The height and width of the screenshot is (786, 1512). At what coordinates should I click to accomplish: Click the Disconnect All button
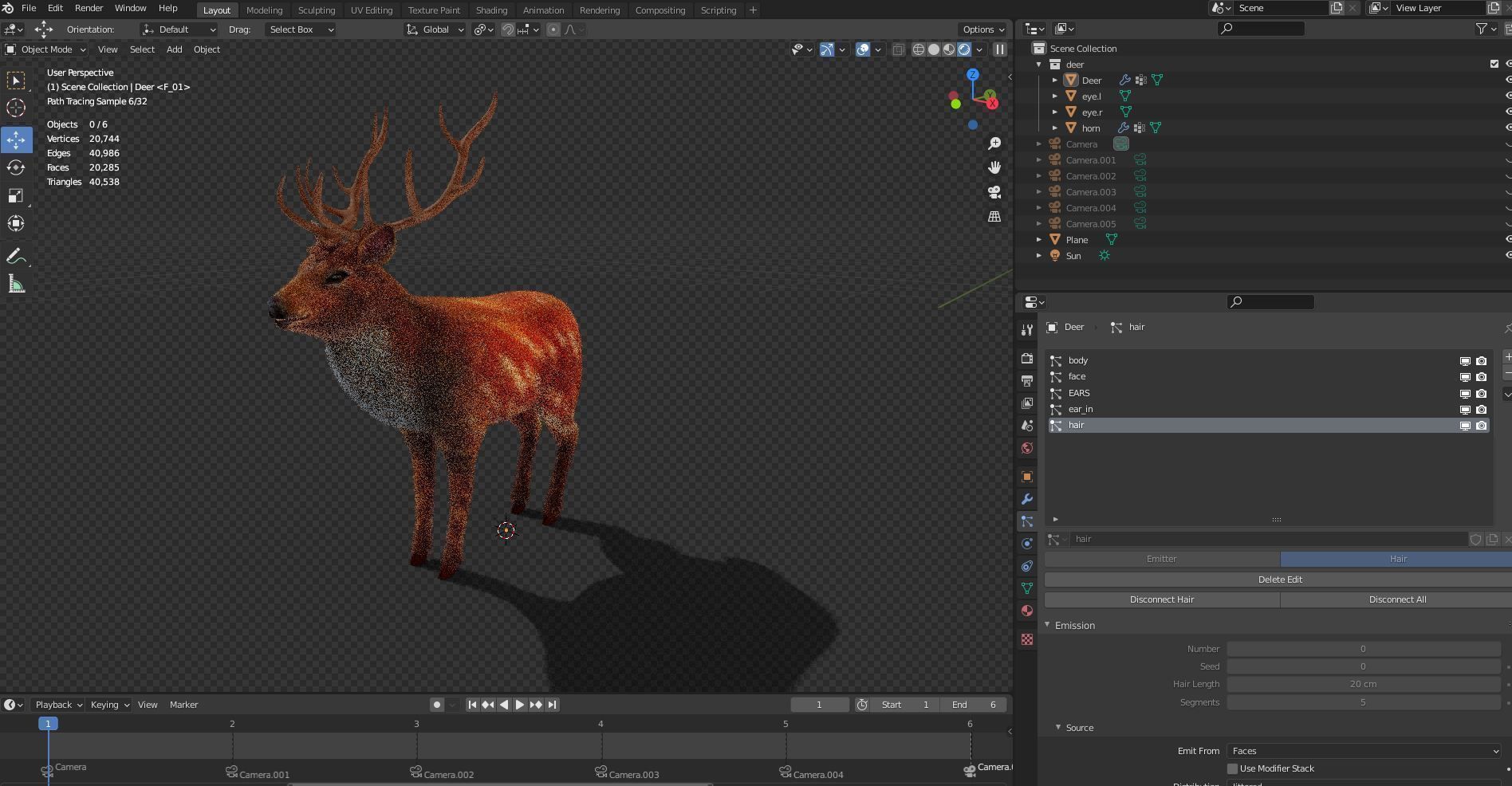[1396, 599]
